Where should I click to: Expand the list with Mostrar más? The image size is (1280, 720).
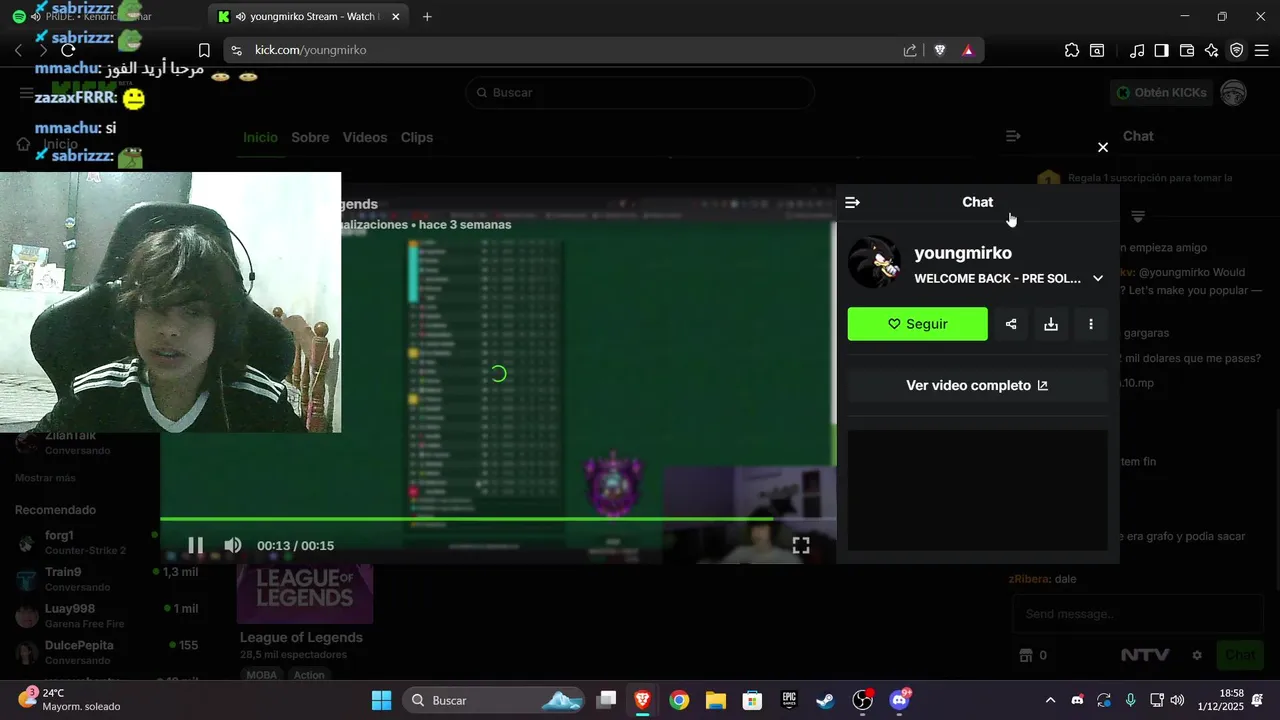pyautogui.click(x=45, y=478)
